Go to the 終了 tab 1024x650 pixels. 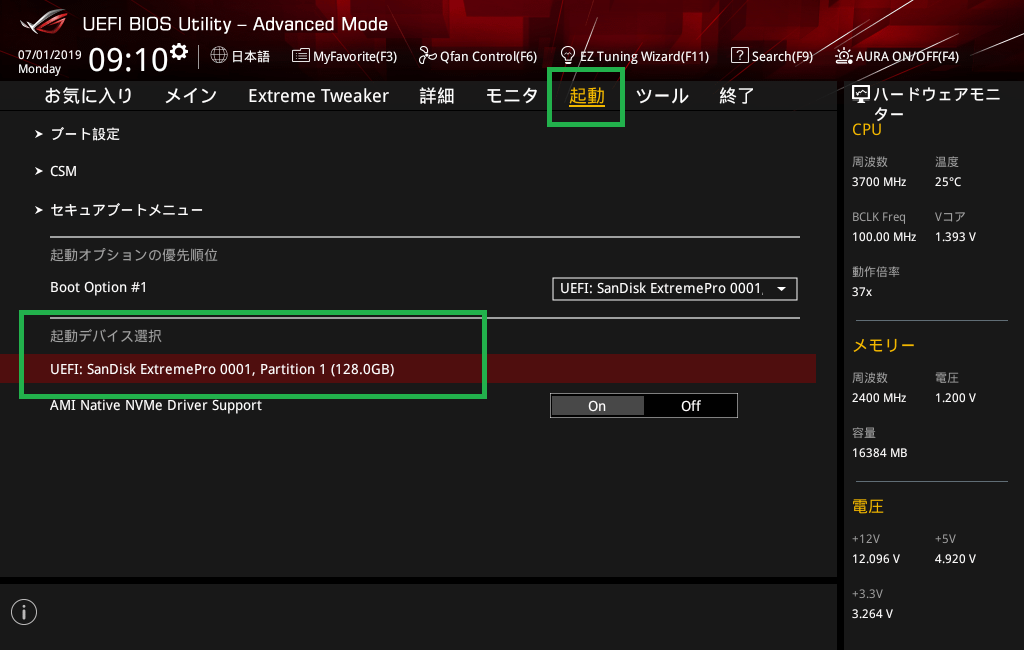point(737,96)
